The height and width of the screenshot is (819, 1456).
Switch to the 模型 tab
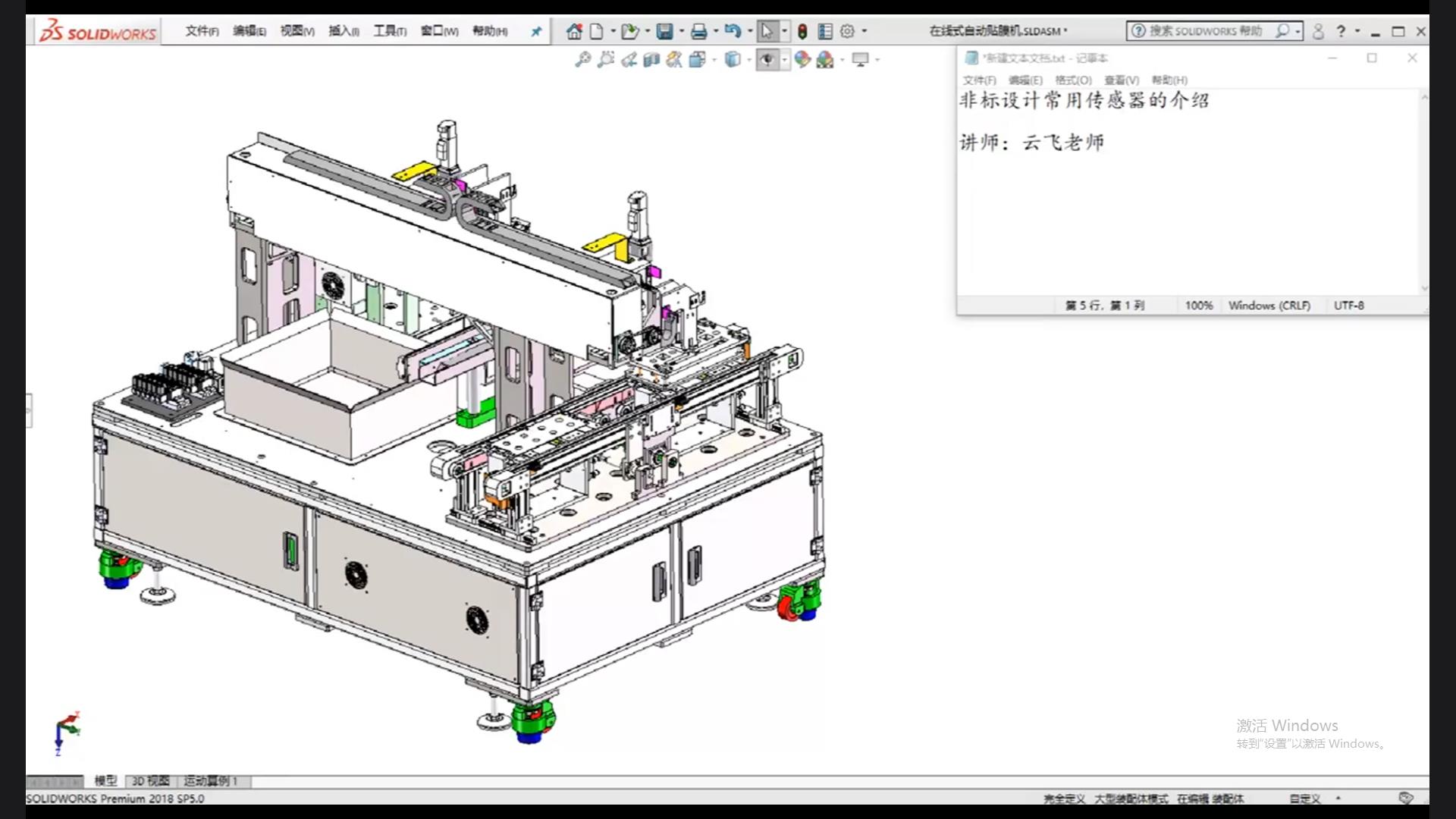[105, 780]
